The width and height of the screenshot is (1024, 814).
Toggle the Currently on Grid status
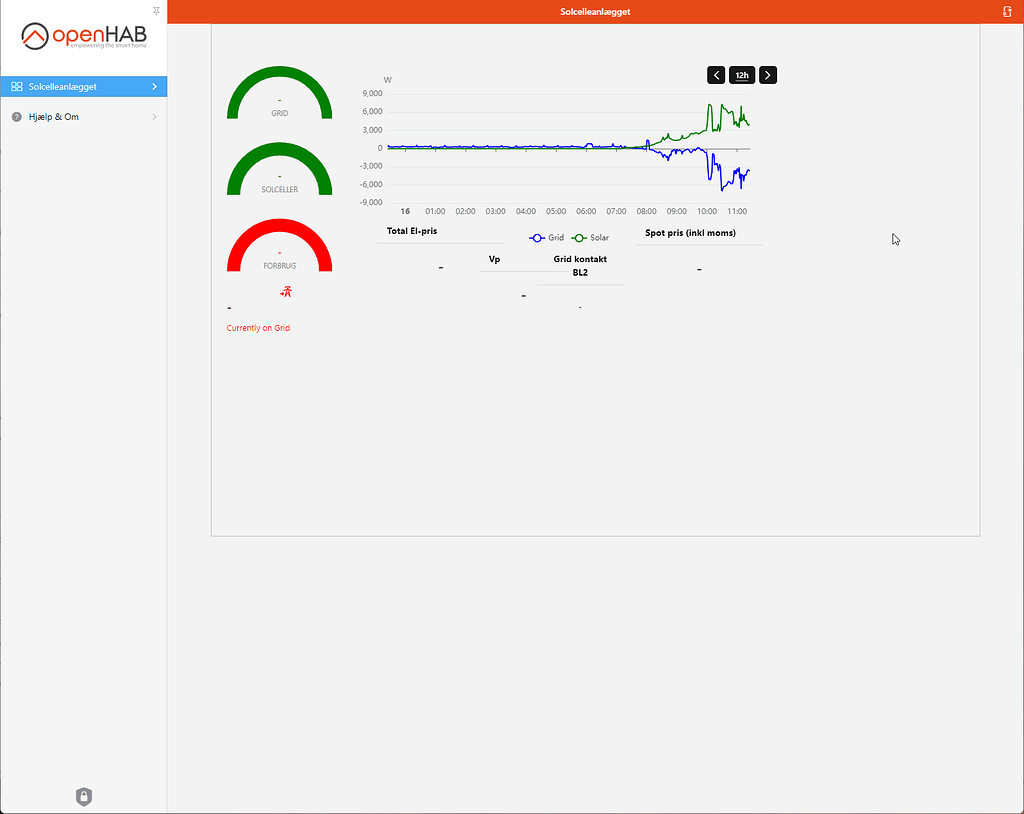(258, 327)
